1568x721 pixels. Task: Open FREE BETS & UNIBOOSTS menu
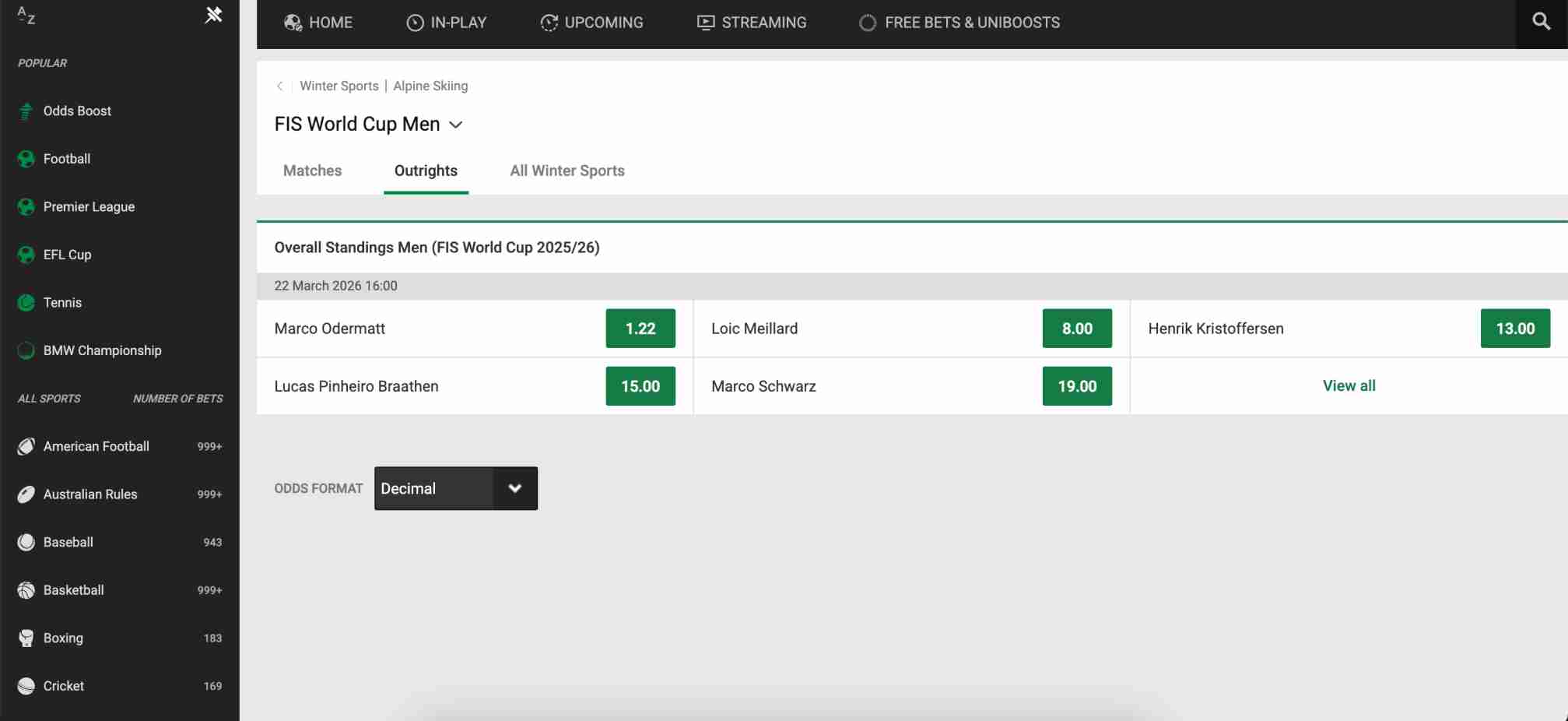tap(959, 23)
